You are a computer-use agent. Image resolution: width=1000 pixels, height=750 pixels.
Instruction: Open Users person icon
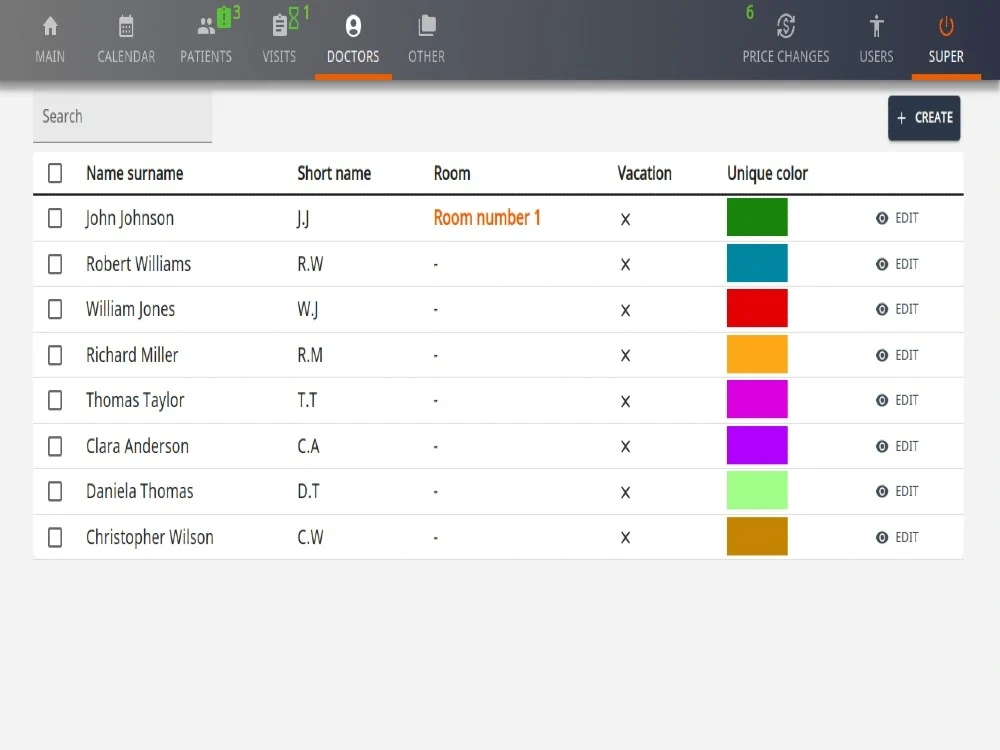[876, 26]
